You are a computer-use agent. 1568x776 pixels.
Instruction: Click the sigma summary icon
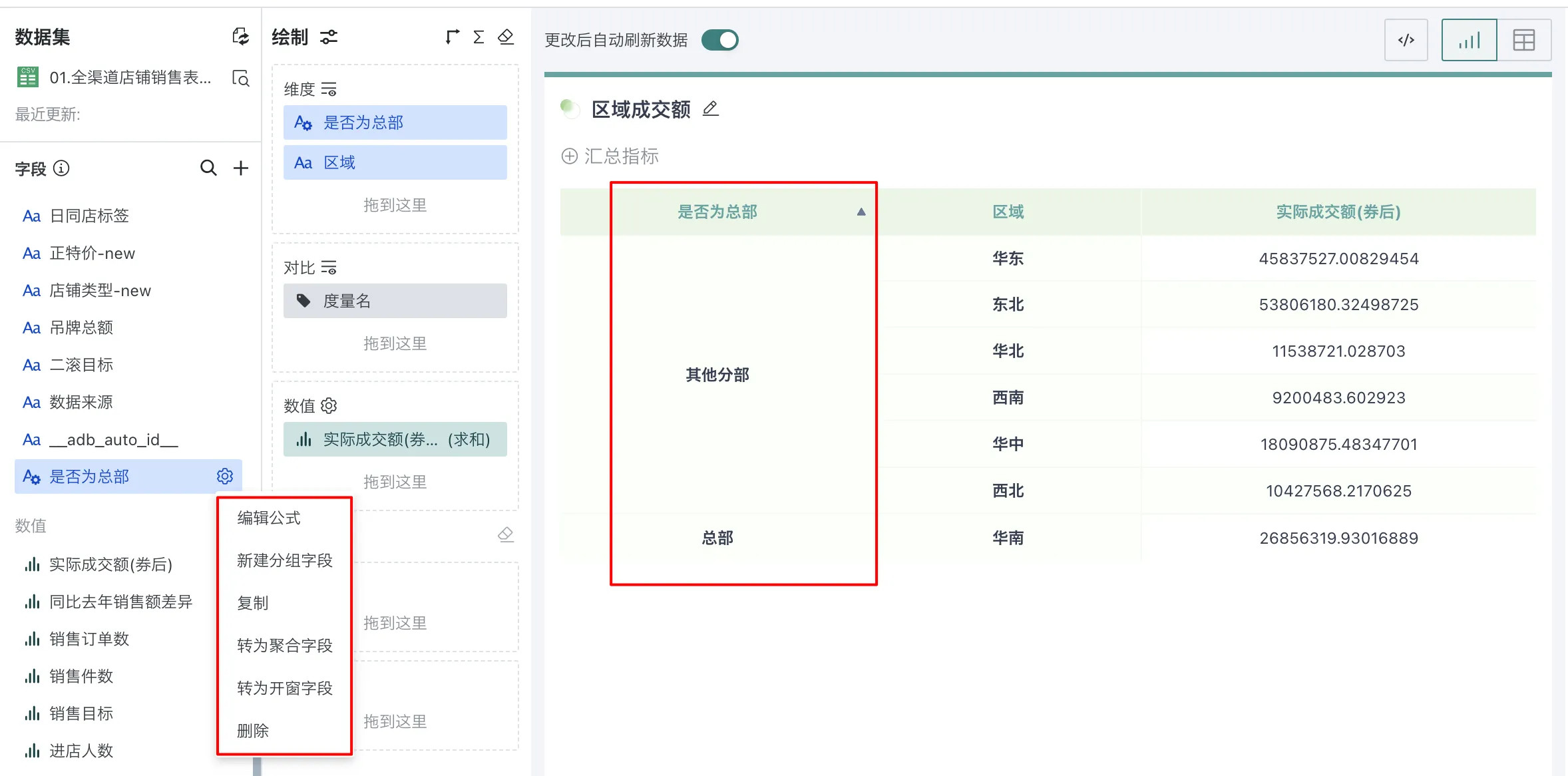[x=479, y=37]
